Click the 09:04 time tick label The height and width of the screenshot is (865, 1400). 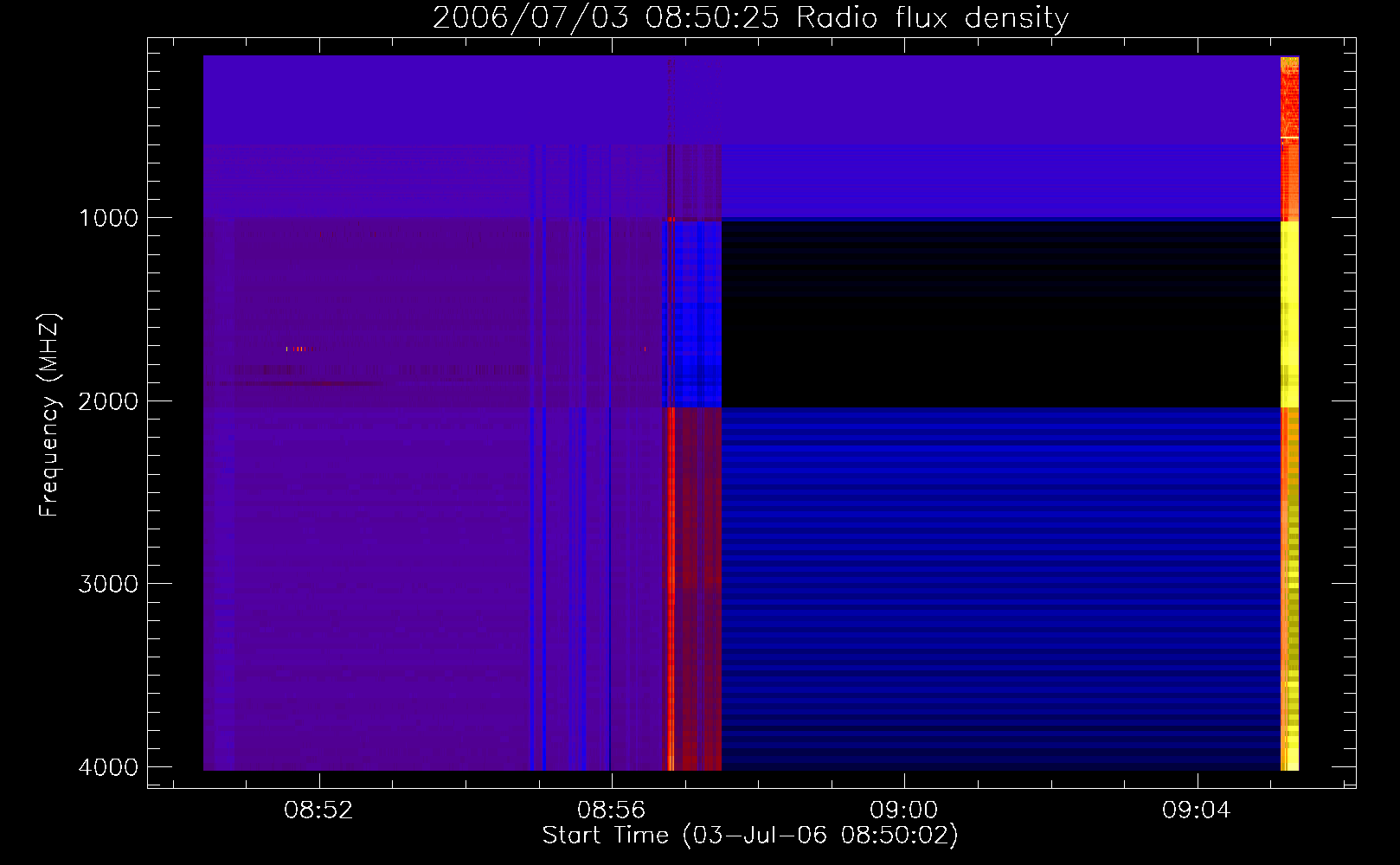pyautogui.click(x=1197, y=810)
